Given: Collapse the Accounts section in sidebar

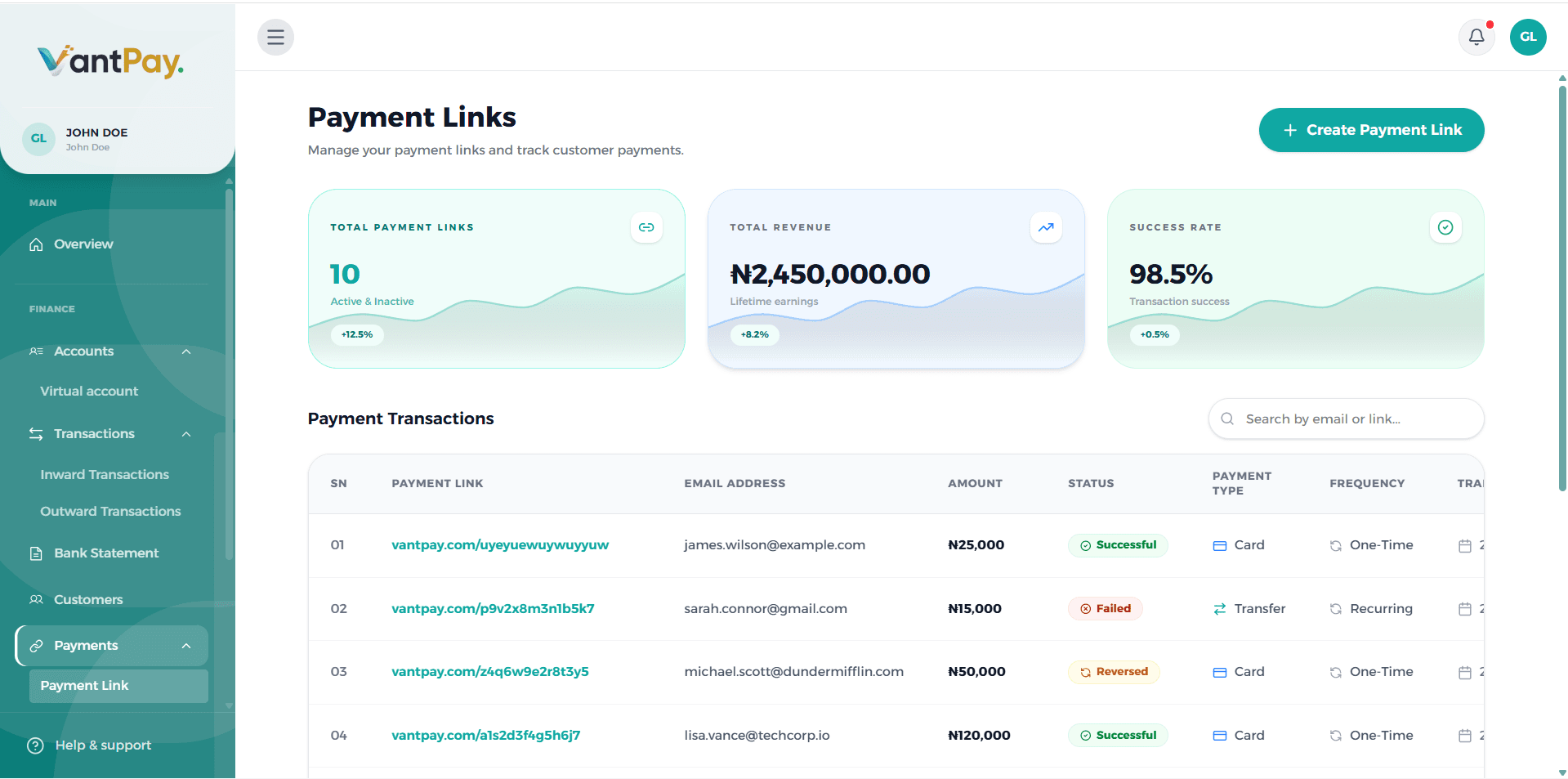Looking at the screenshot, I should (186, 351).
